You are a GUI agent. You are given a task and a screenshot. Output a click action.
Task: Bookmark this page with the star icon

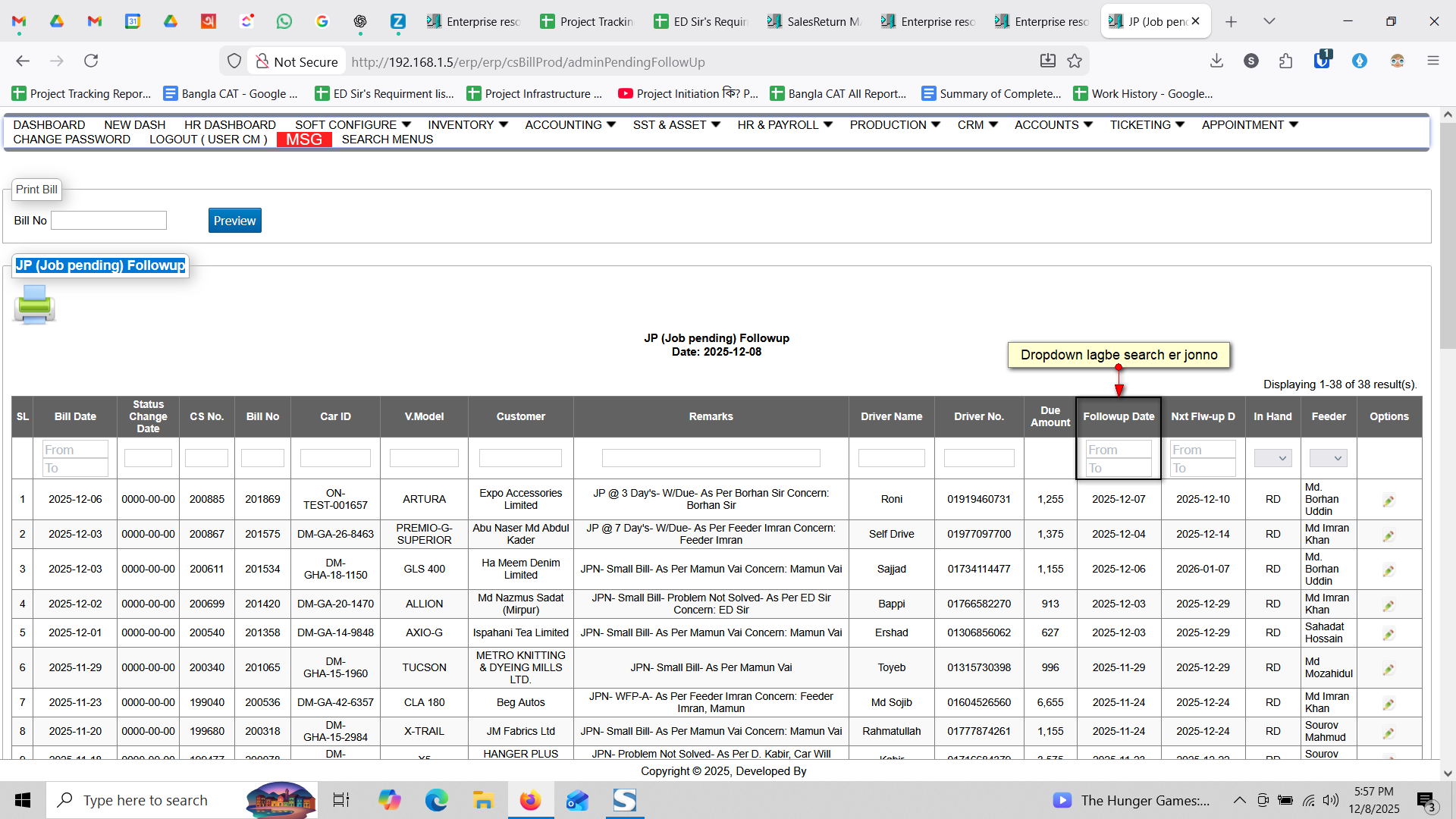coord(1075,61)
